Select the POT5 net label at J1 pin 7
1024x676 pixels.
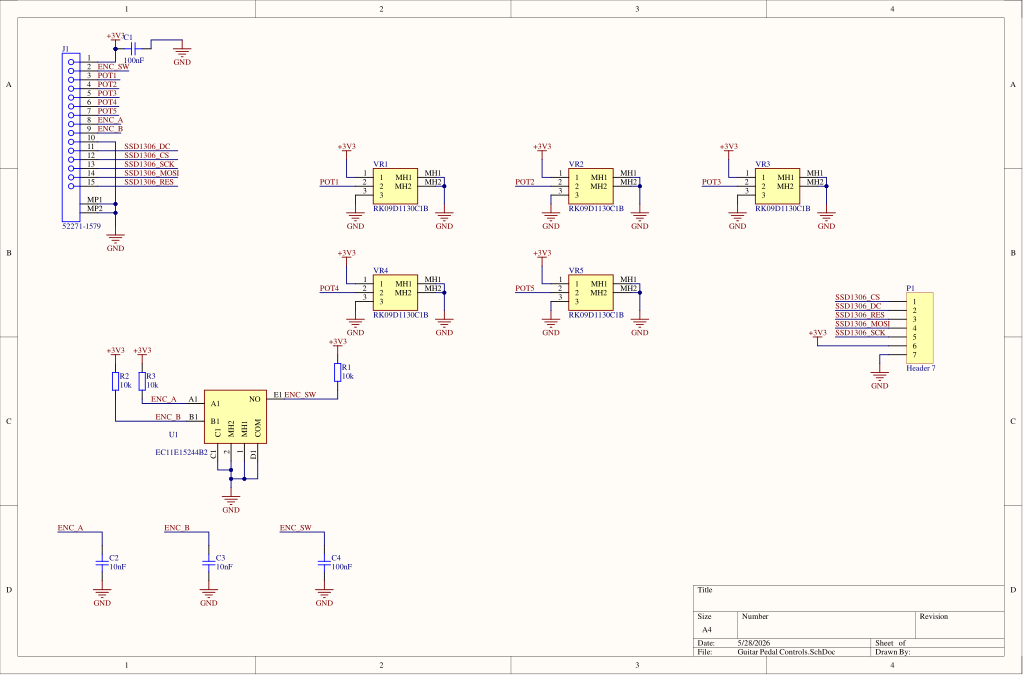point(107,111)
